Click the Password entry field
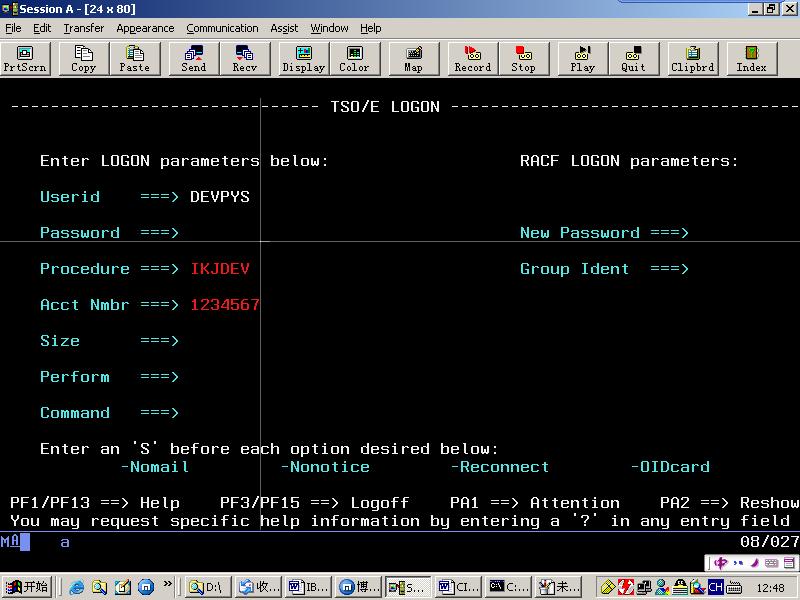The width and height of the screenshot is (800, 600). tap(224, 233)
